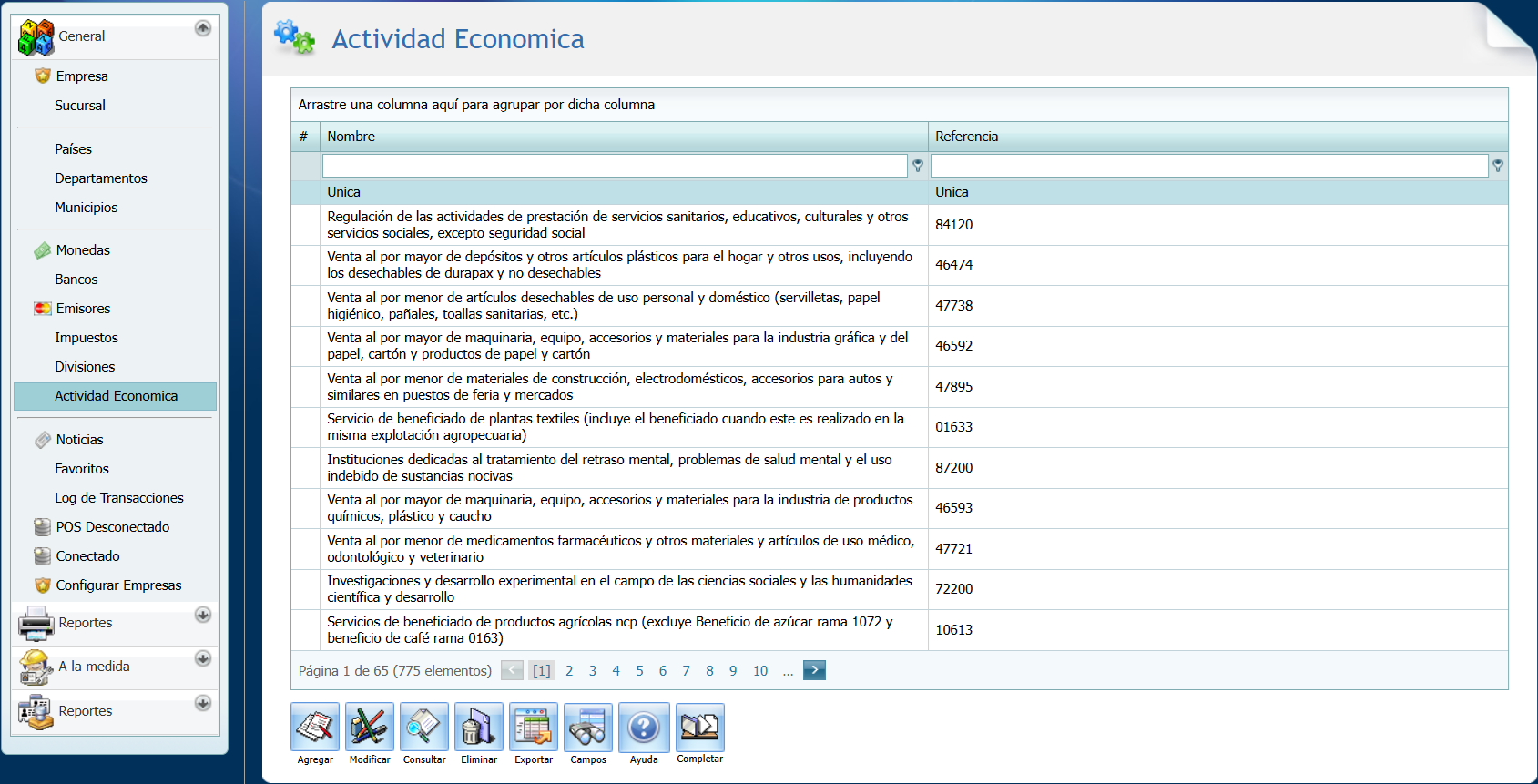
Task: Click the Actividad Economica gears header icon
Action: click(x=295, y=37)
